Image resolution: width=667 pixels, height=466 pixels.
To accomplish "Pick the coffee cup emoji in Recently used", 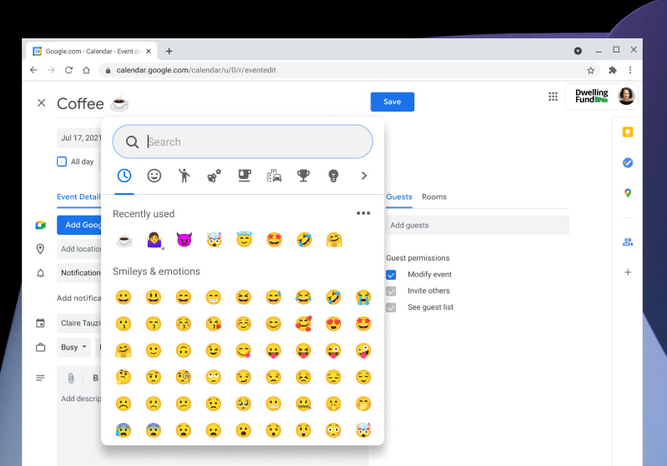I will (x=124, y=240).
